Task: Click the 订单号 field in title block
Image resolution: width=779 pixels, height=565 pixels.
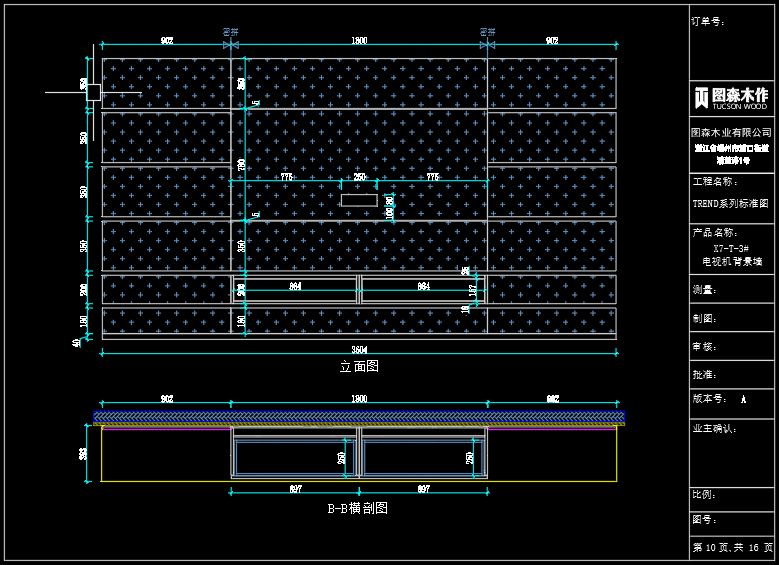Action: click(708, 21)
